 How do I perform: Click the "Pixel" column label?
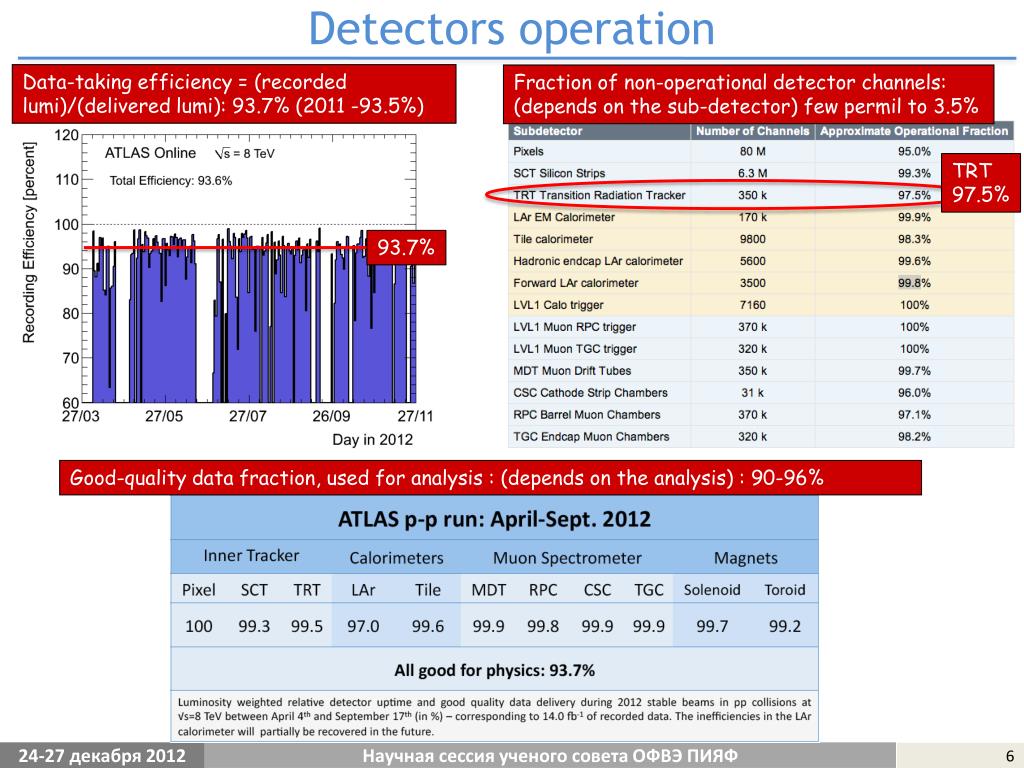click(x=199, y=590)
